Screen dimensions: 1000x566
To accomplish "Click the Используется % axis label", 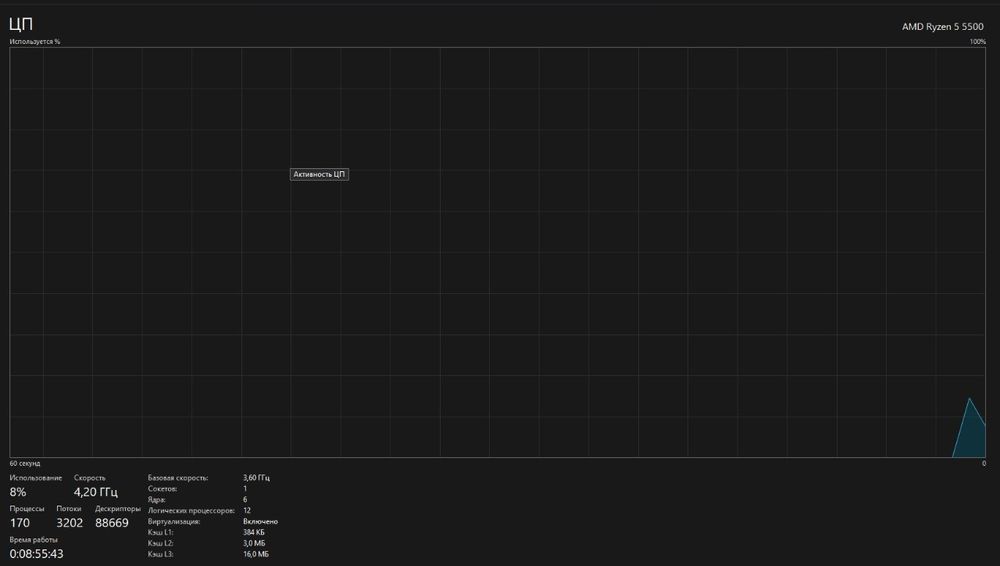I will [35, 41].
